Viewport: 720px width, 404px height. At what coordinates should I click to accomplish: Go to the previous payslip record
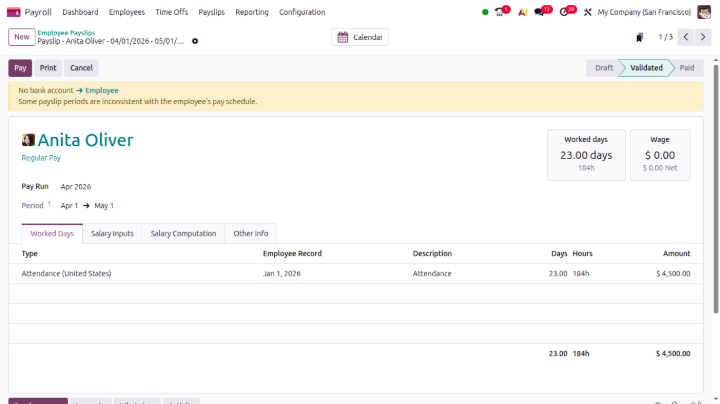[686, 37]
